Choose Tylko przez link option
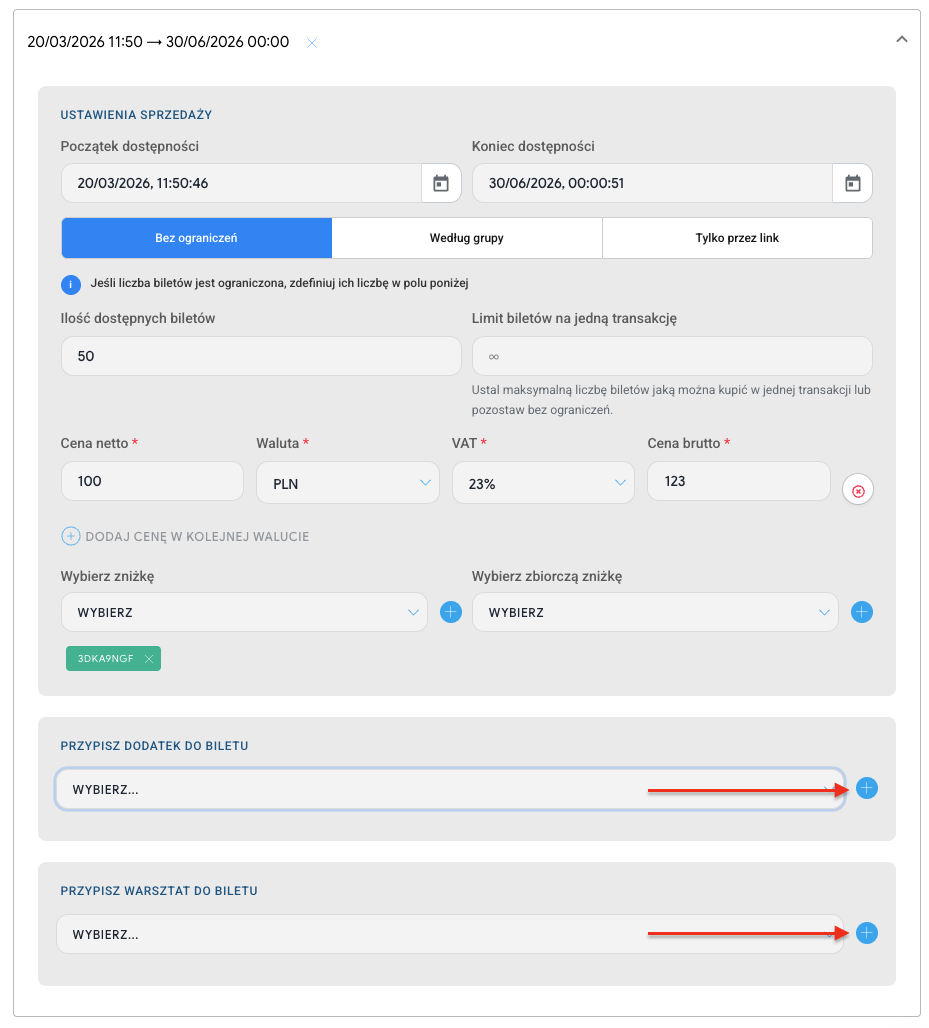 (737, 238)
